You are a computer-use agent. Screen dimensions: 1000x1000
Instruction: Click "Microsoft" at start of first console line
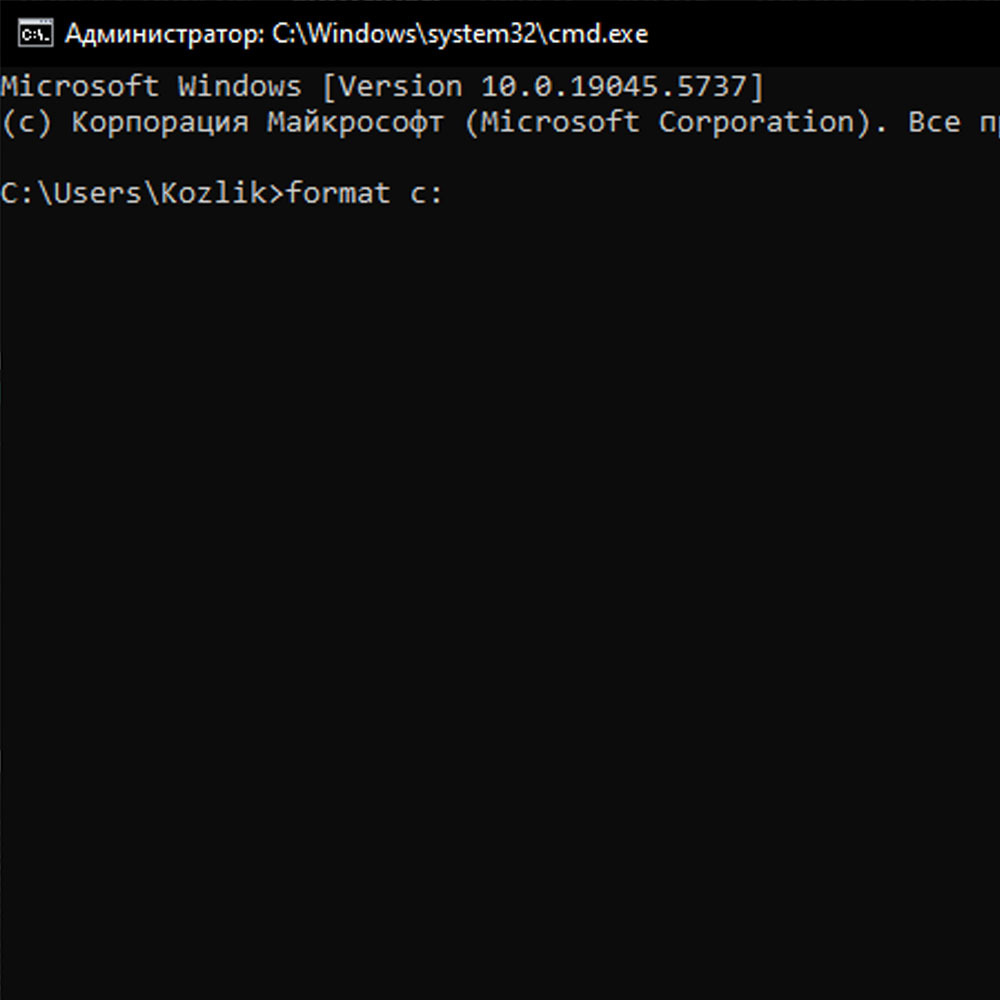(80, 86)
